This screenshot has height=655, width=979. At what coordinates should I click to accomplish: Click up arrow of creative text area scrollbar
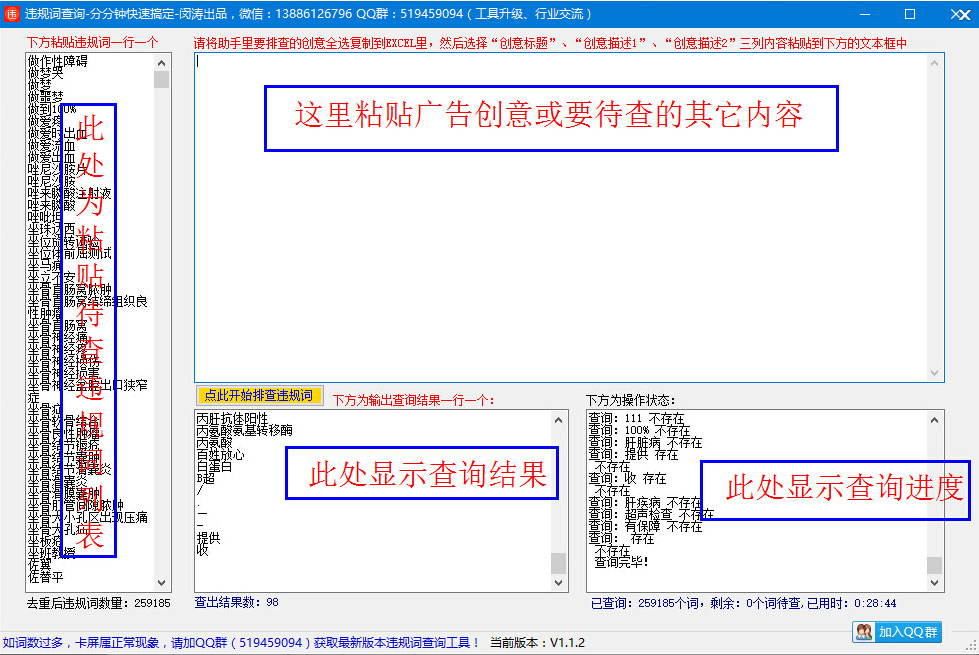pos(935,62)
